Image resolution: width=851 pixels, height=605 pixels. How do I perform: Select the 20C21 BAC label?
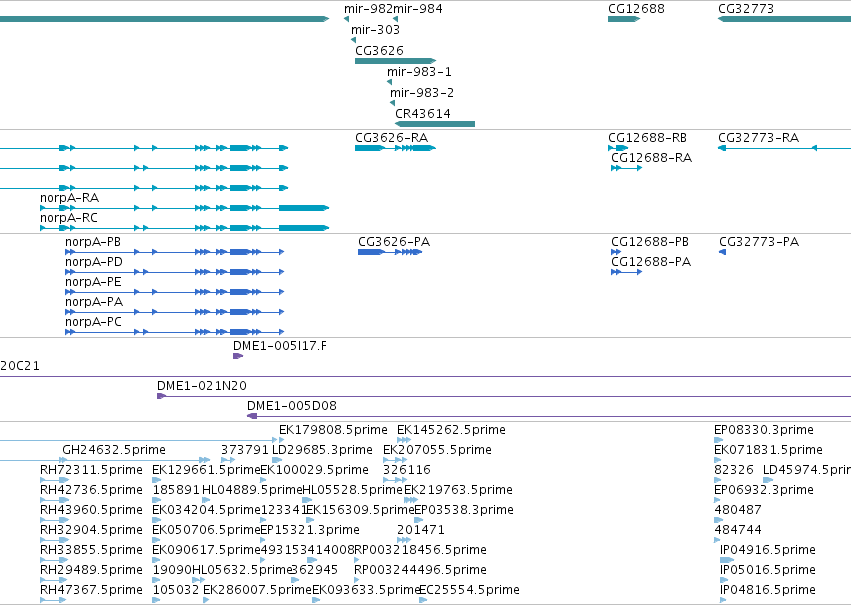point(20,366)
